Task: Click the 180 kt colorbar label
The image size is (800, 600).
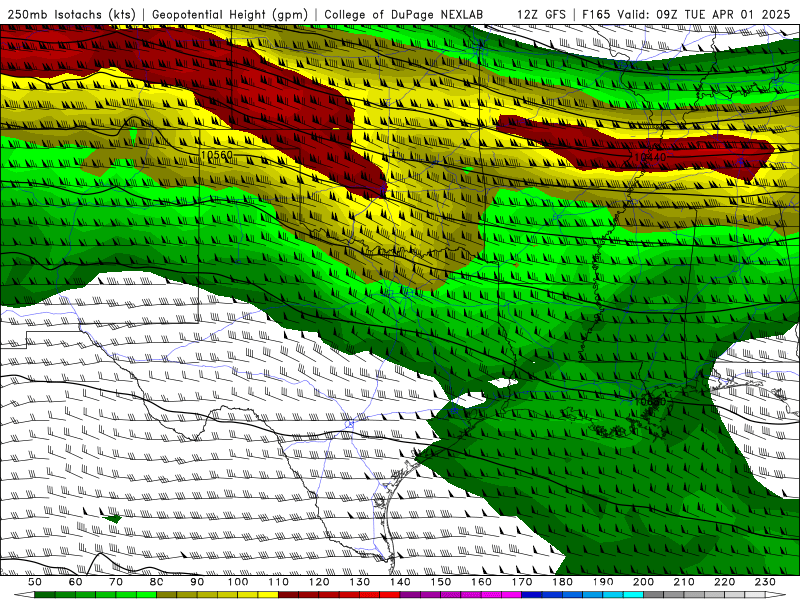Action: click(562, 582)
